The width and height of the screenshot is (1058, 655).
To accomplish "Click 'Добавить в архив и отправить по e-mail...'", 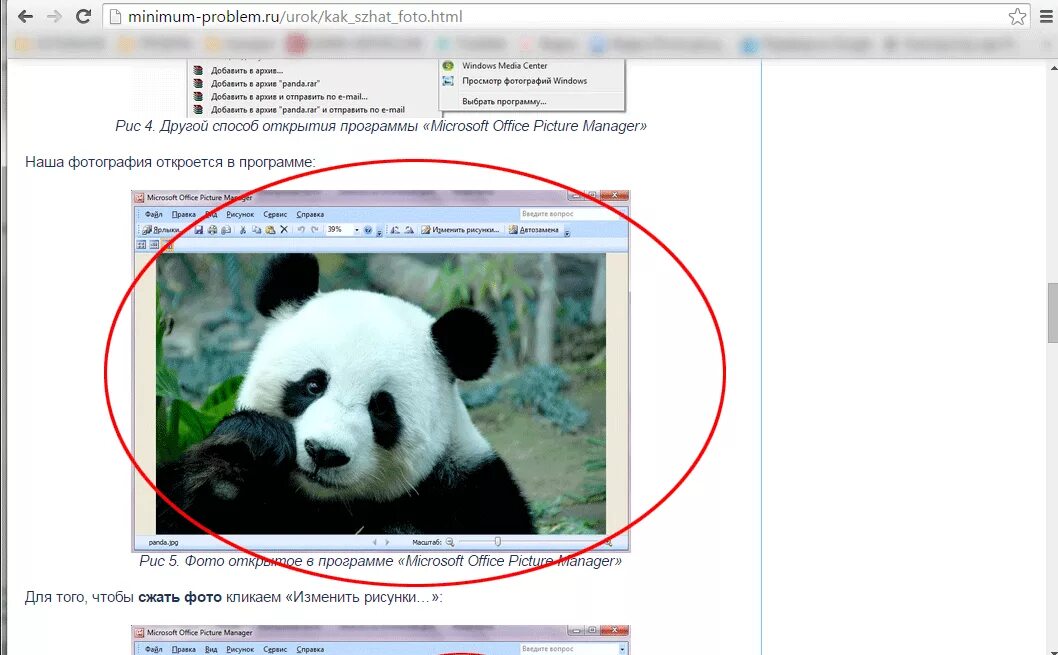I will [289, 96].
